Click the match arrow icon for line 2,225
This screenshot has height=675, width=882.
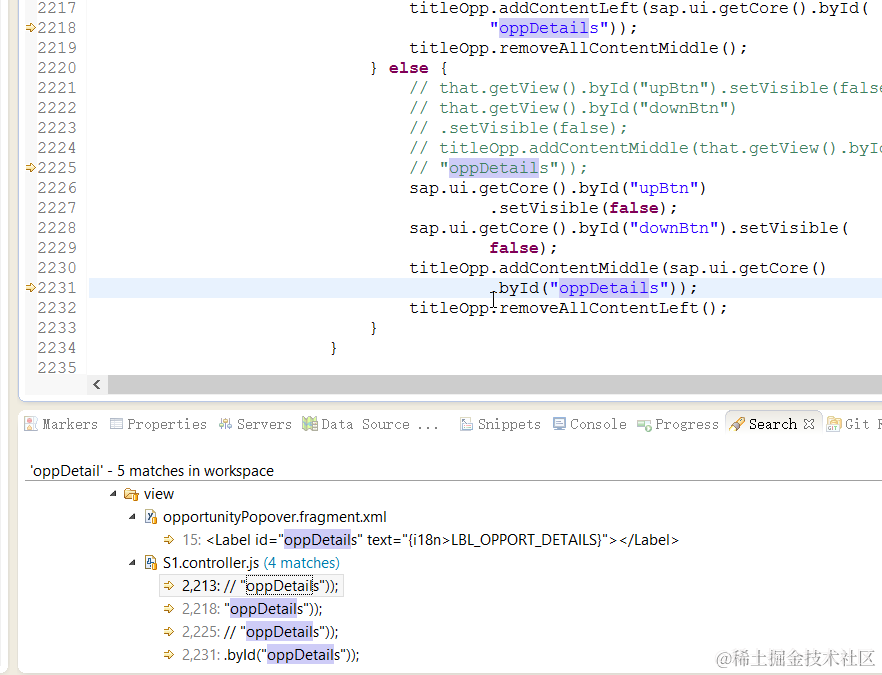click(x=169, y=632)
